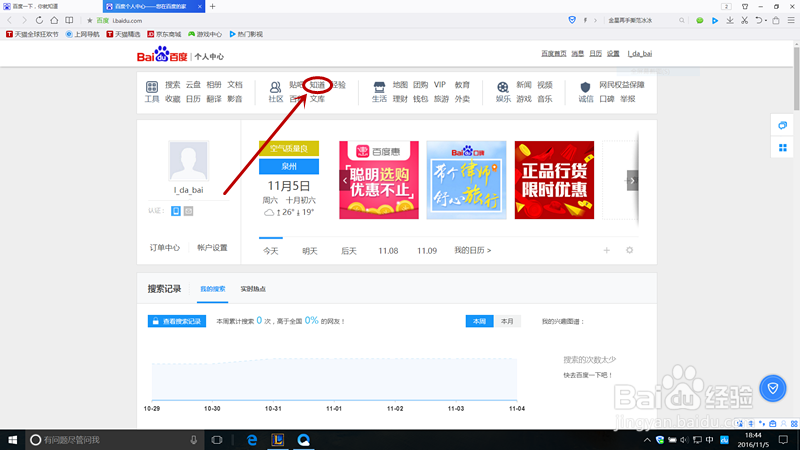Viewport: 800px width, 450px height.
Task: Click the blue security shield in address bar
Action: pos(572,20)
